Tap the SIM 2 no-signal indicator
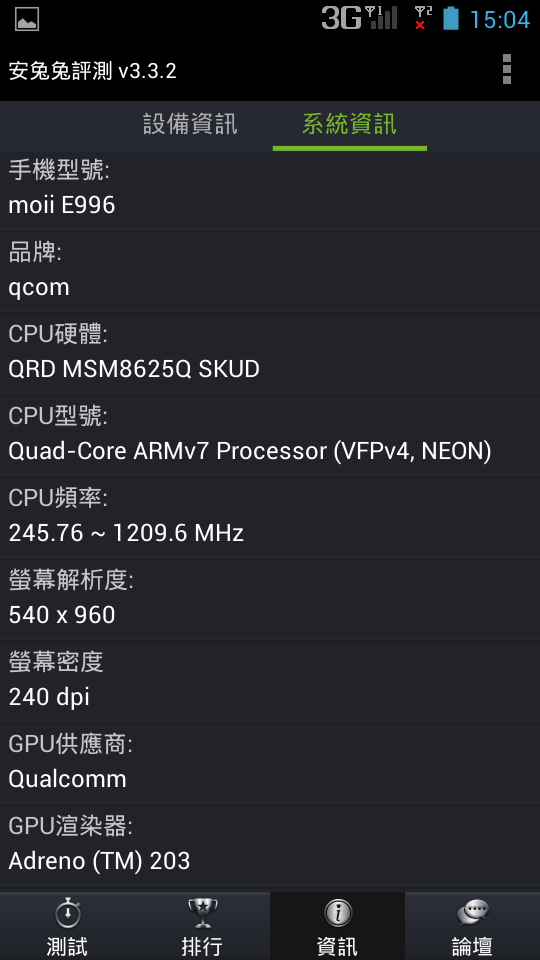 tap(423, 18)
